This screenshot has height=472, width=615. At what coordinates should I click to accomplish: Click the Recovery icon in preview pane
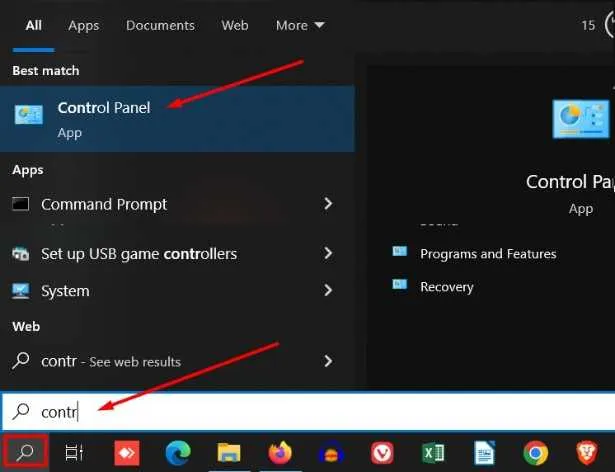[x=400, y=284]
